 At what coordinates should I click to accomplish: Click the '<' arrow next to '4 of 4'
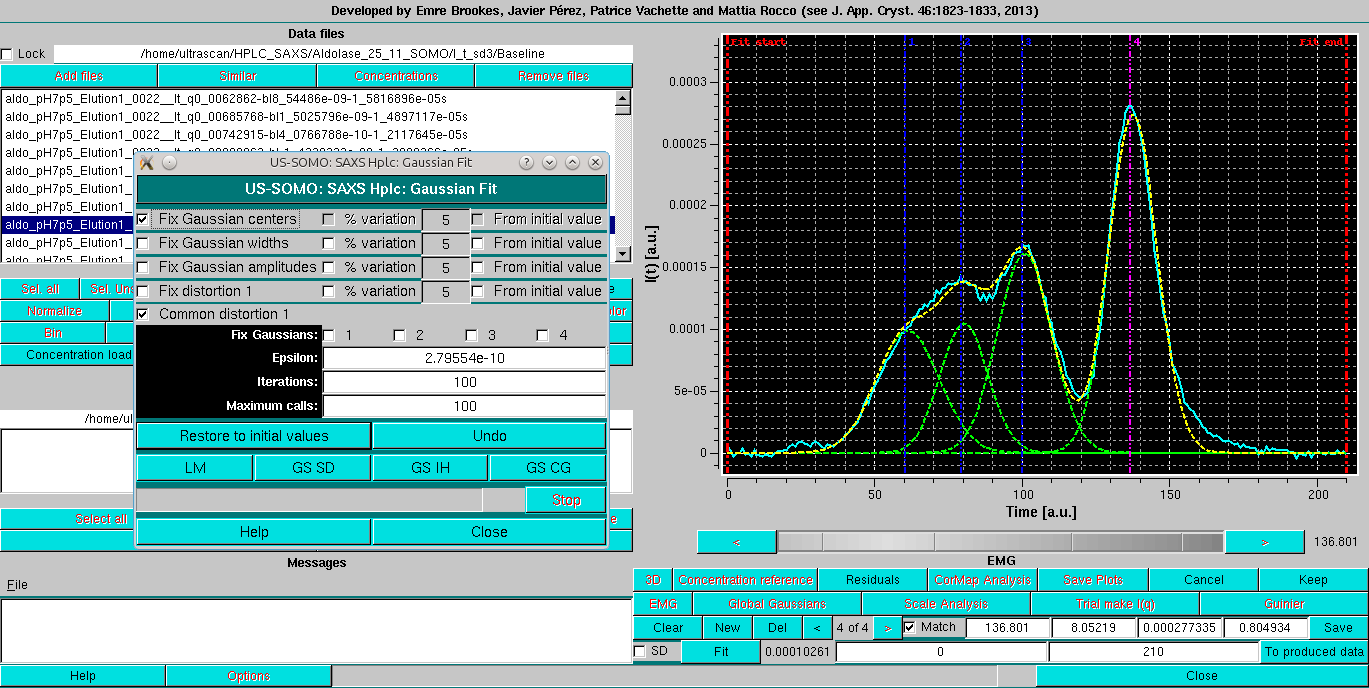tap(818, 627)
